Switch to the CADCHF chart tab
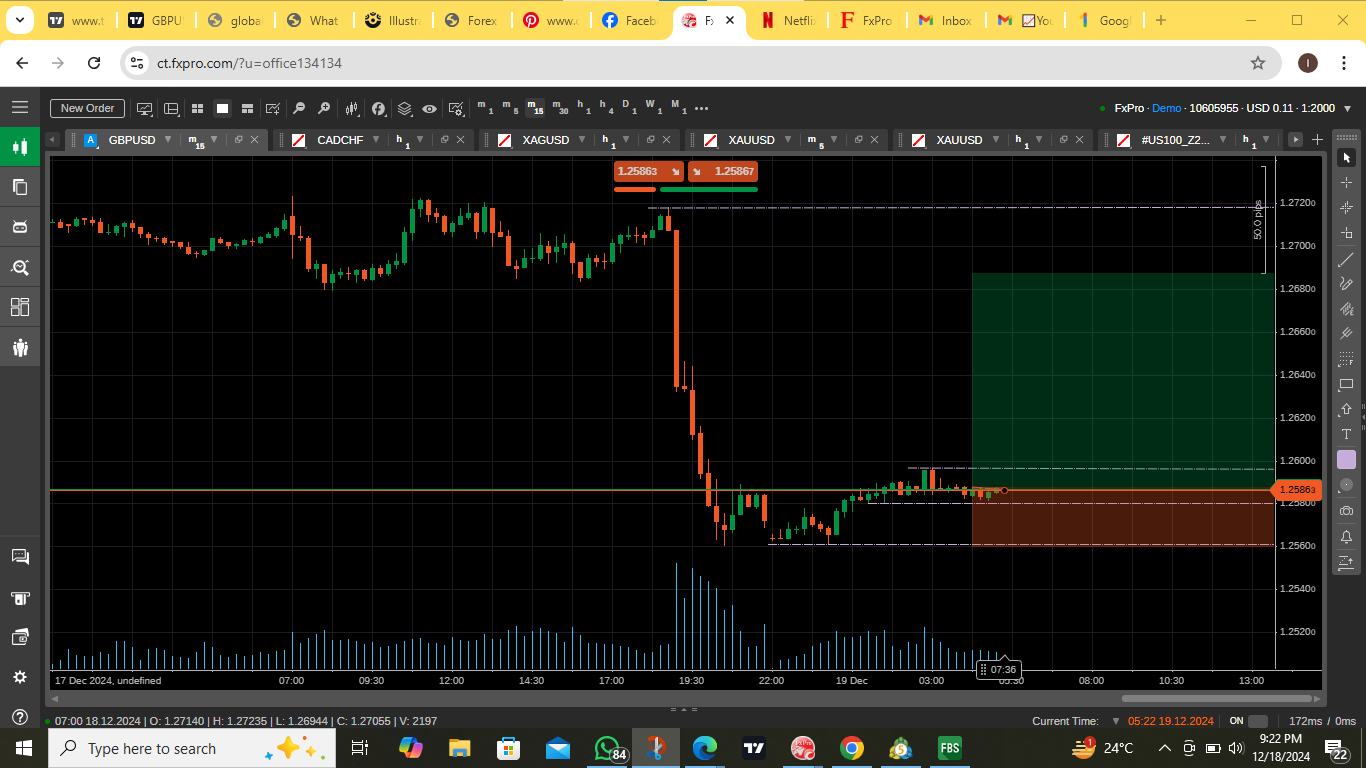Viewport: 1366px width, 768px height. coord(341,140)
